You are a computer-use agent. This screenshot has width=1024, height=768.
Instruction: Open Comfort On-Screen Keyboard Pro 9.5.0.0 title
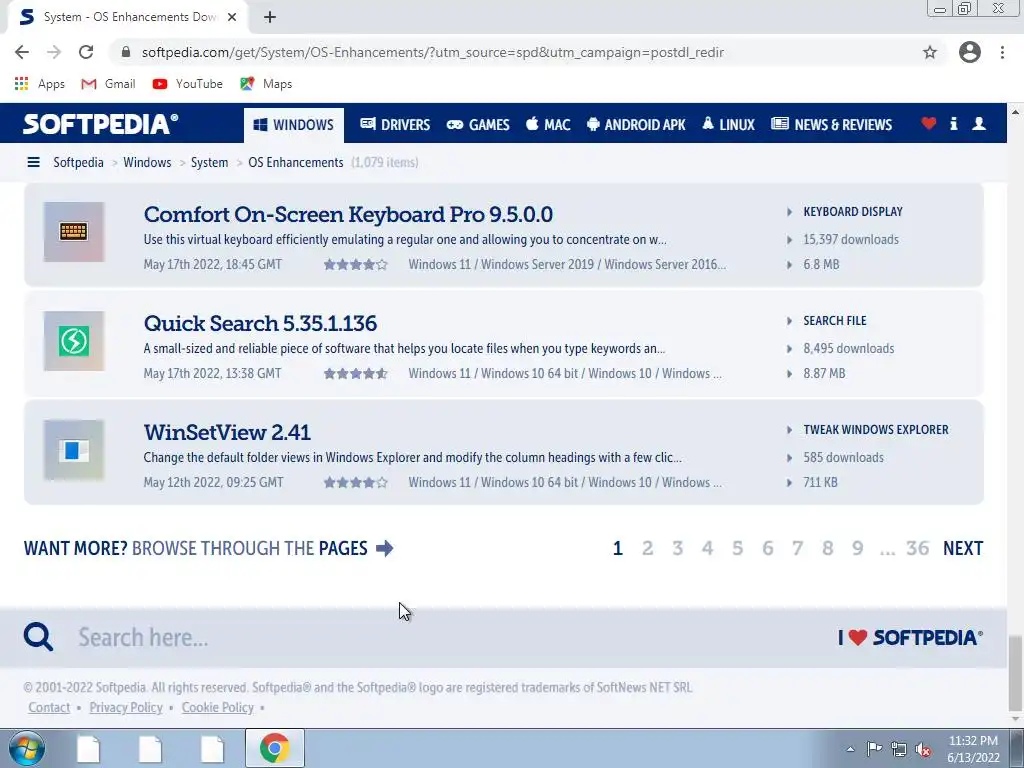click(x=348, y=214)
